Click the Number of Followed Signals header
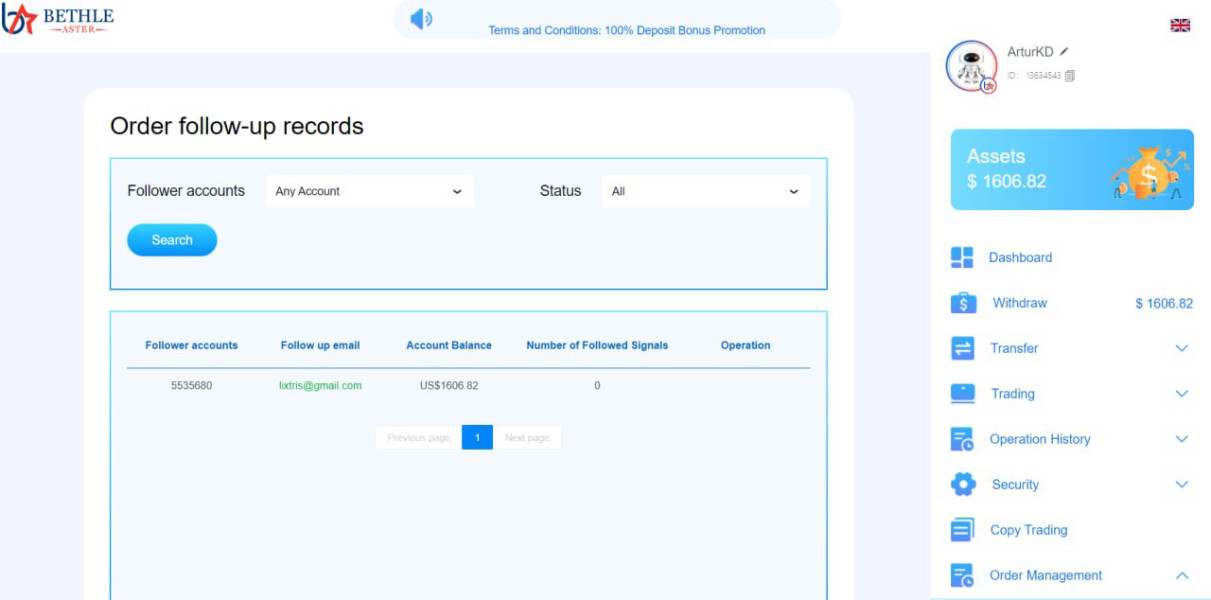Viewport: 1211px width, 600px height. pos(597,345)
